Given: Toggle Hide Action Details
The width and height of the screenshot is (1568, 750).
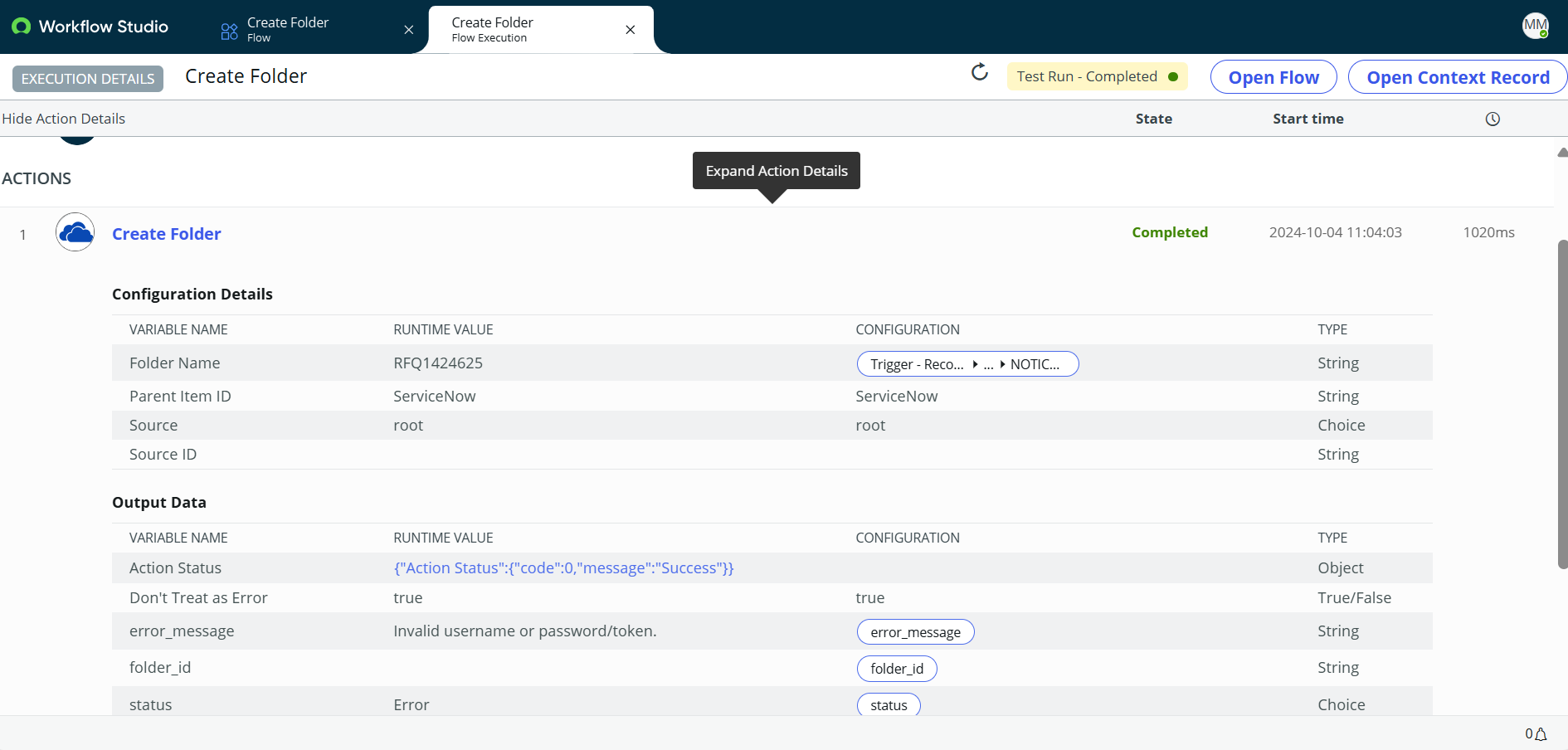Looking at the screenshot, I should [64, 119].
